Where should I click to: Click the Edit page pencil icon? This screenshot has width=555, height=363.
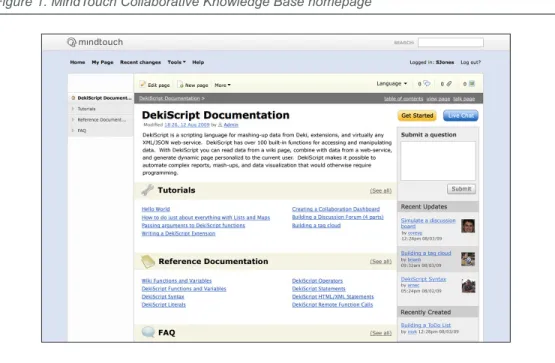click(143, 84)
